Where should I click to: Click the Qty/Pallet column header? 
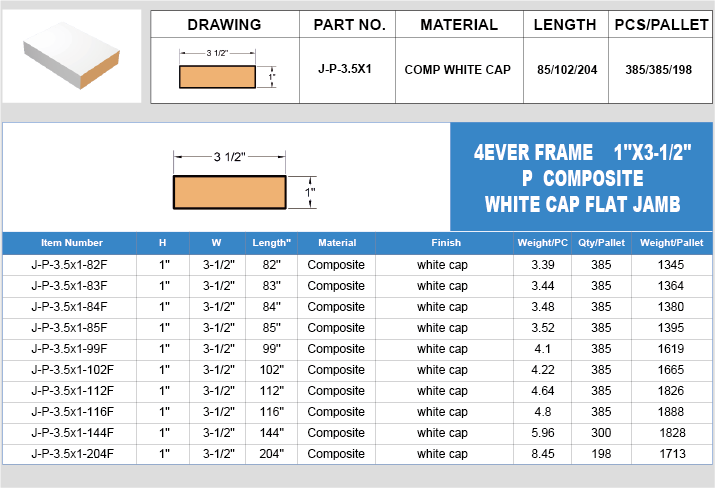(x=601, y=243)
